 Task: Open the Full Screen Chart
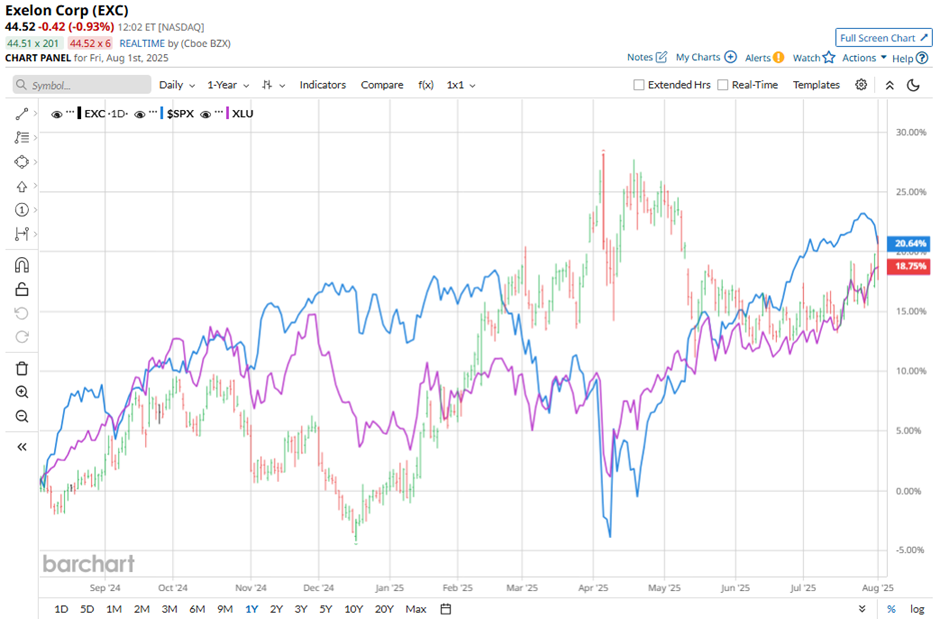coord(884,38)
